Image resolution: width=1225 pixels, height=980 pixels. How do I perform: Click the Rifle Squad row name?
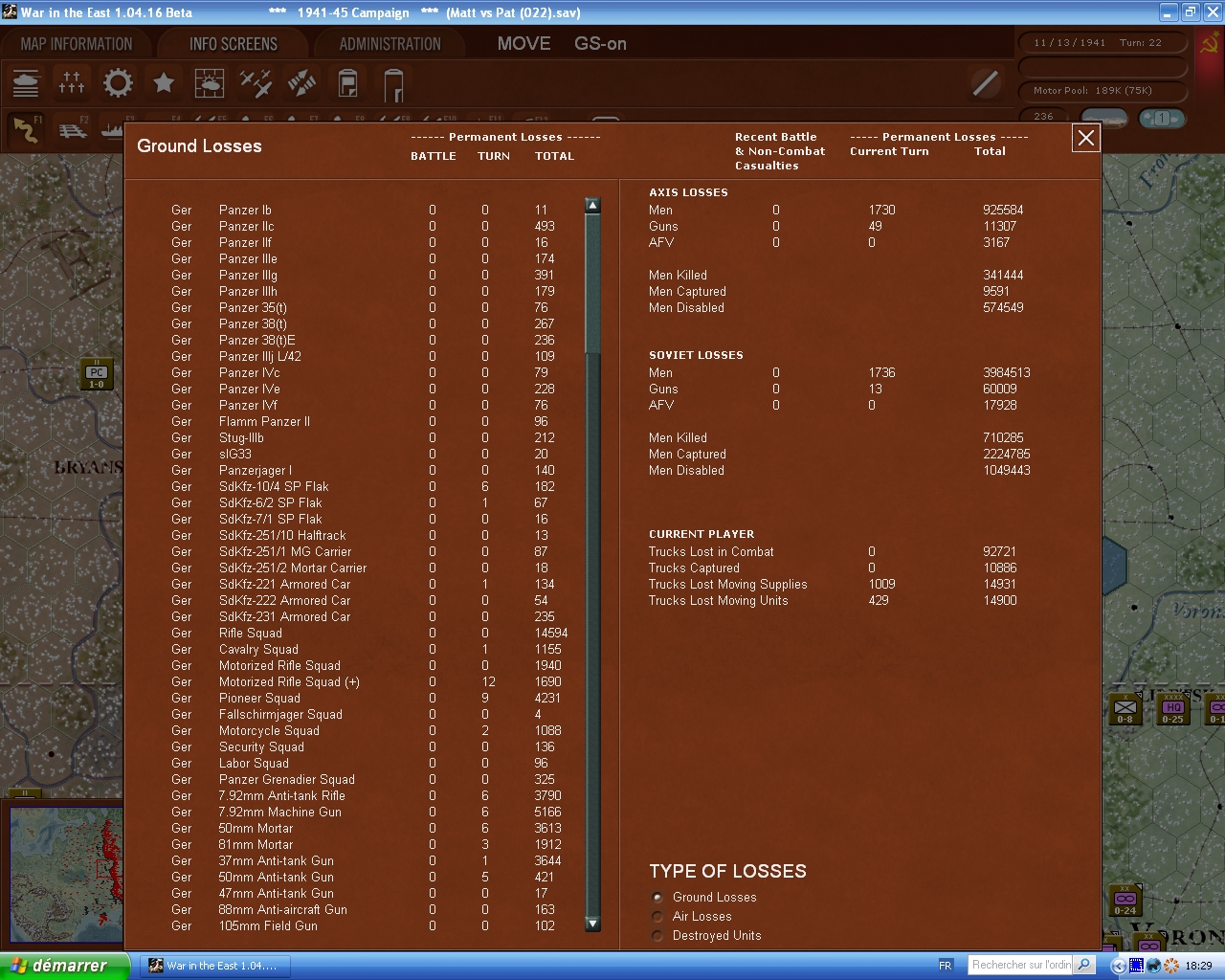[251, 634]
